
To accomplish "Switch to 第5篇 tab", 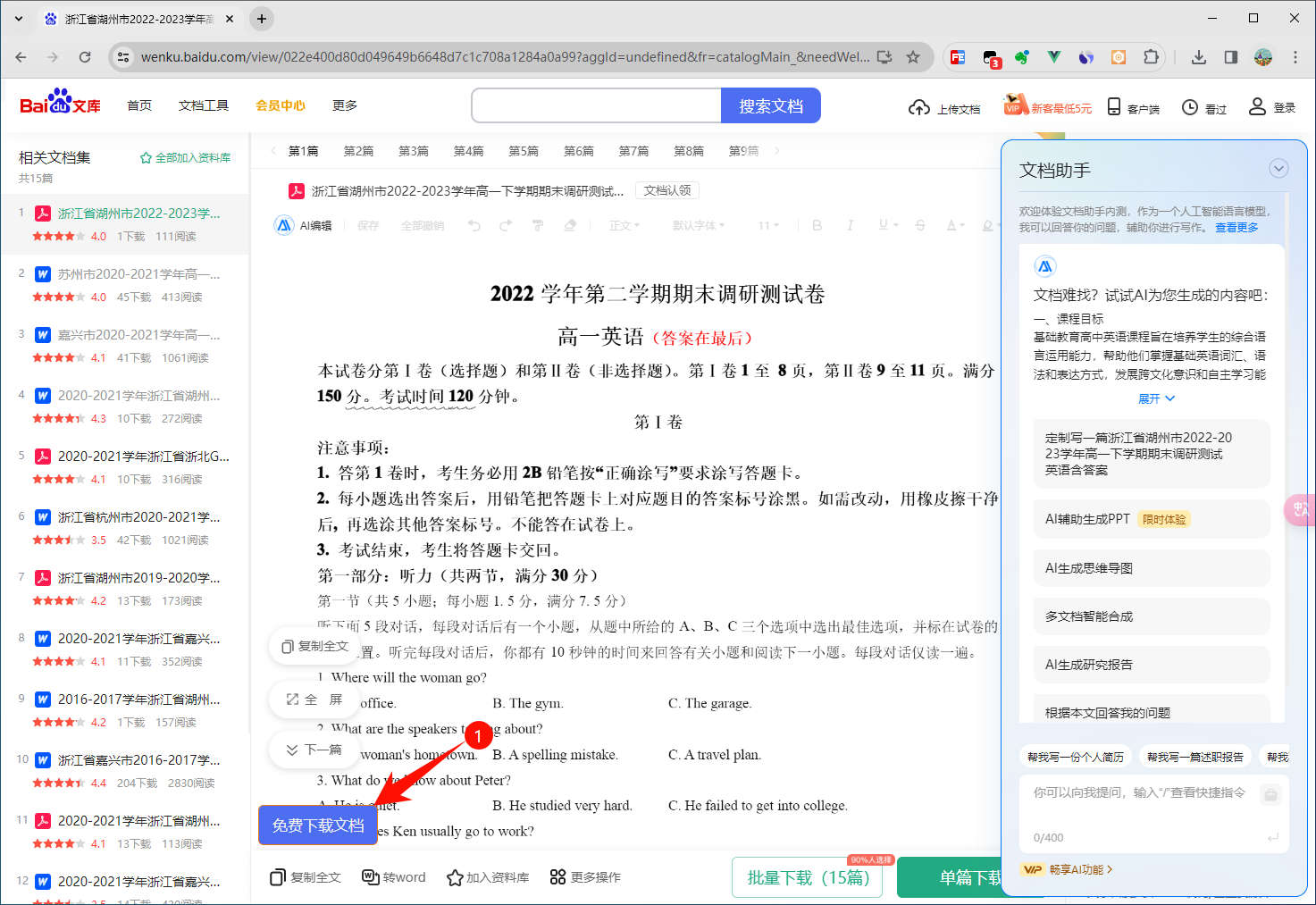I will tap(524, 151).
